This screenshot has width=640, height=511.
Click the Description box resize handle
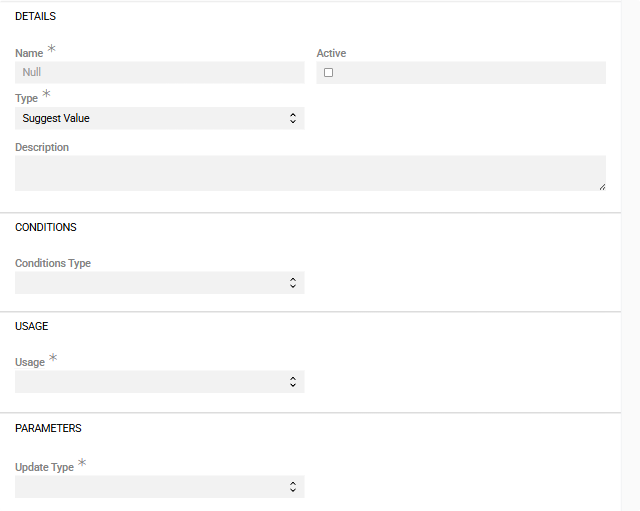(x=602, y=186)
